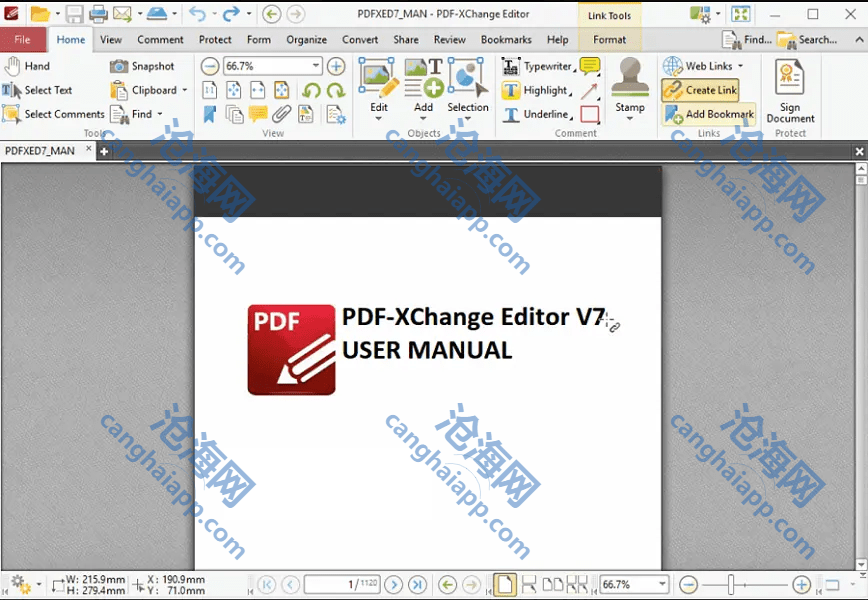Open the Selection dropdown
Image resolution: width=868 pixels, height=600 pixels.
[468, 118]
